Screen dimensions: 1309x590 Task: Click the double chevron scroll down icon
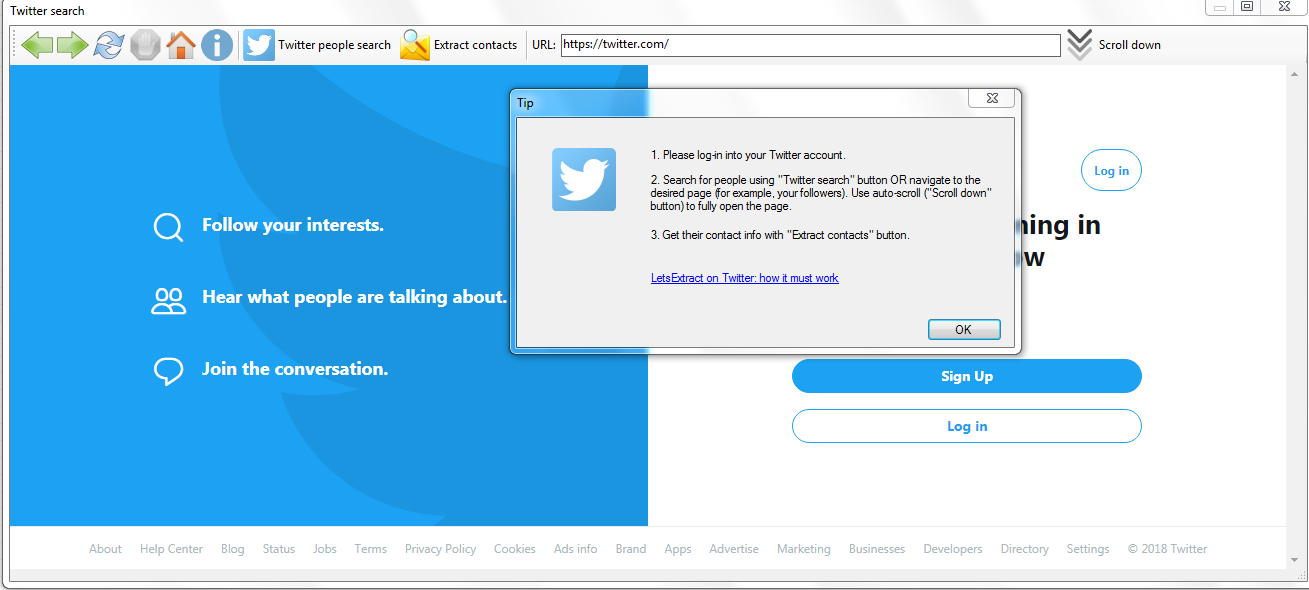1079,45
